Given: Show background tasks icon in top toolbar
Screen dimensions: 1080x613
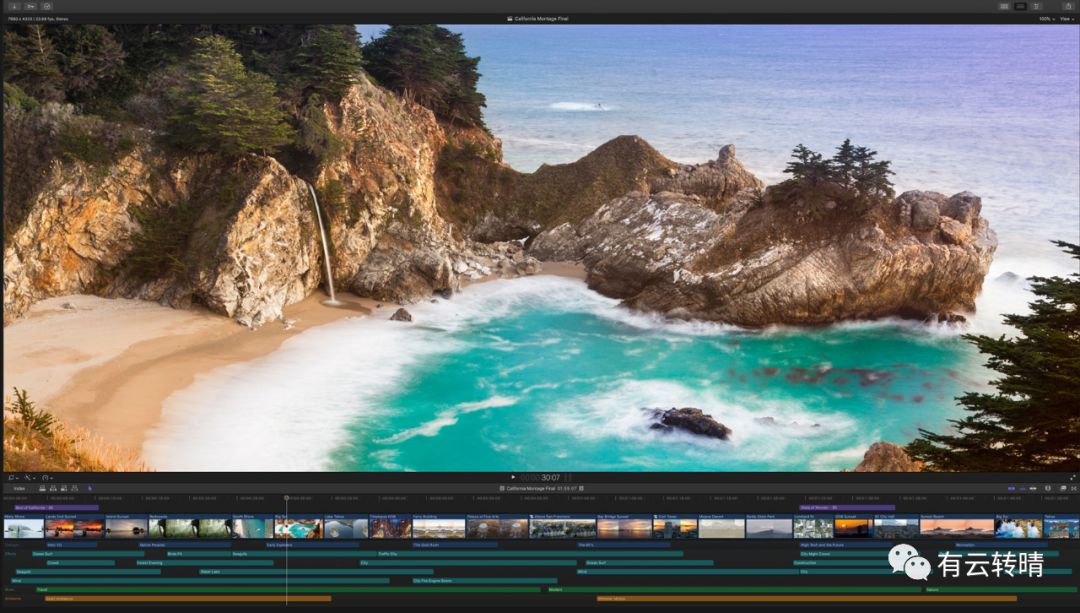Looking at the screenshot, I should click(x=47, y=6).
